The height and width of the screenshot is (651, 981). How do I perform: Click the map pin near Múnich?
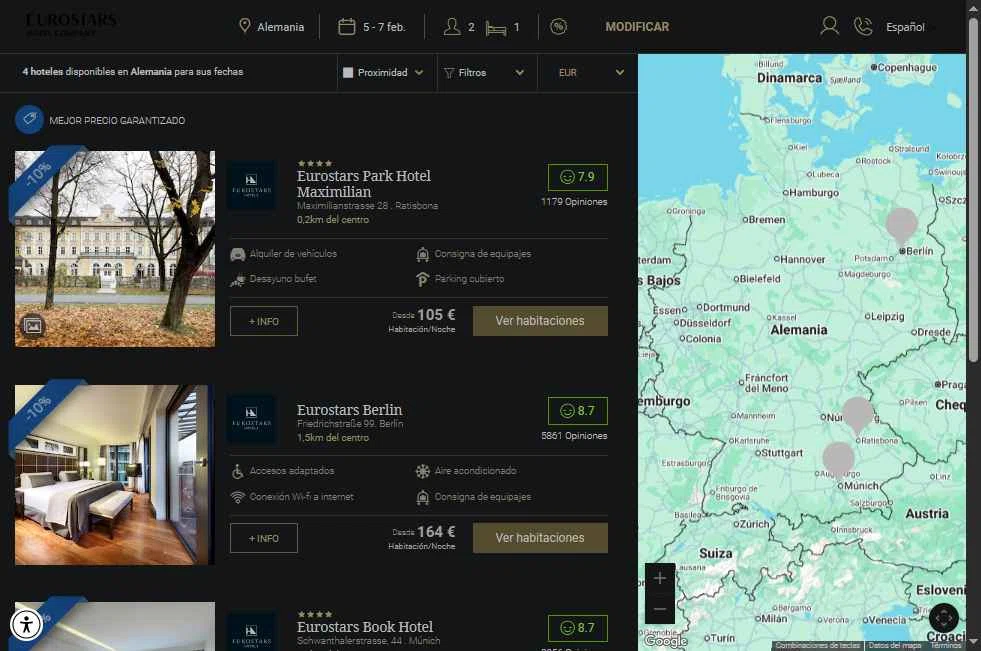pyautogui.click(x=838, y=460)
